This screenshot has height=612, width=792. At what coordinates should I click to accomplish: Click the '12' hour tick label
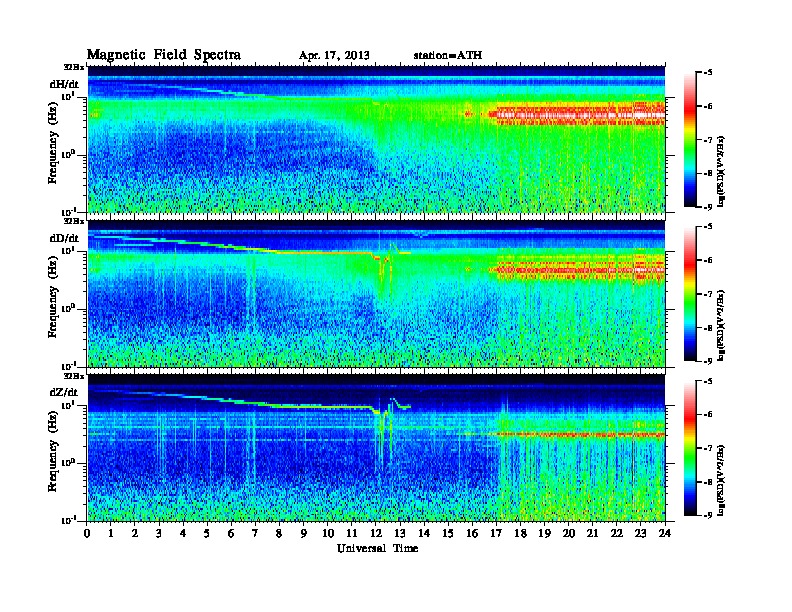[376, 534]
